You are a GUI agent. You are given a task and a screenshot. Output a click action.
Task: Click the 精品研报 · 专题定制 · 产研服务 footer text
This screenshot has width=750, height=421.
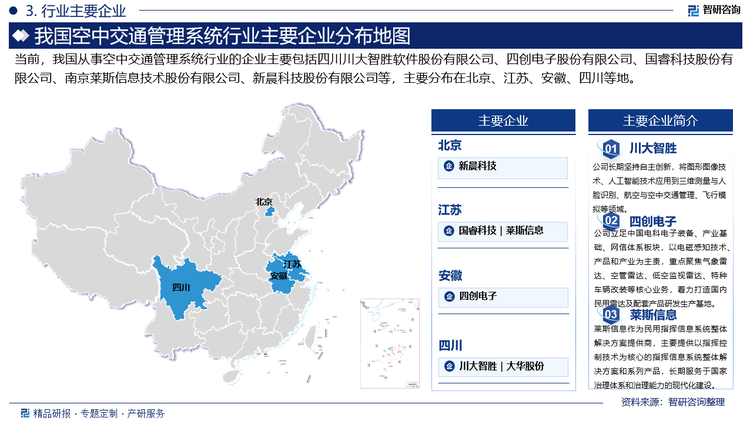tap(99, 413)
